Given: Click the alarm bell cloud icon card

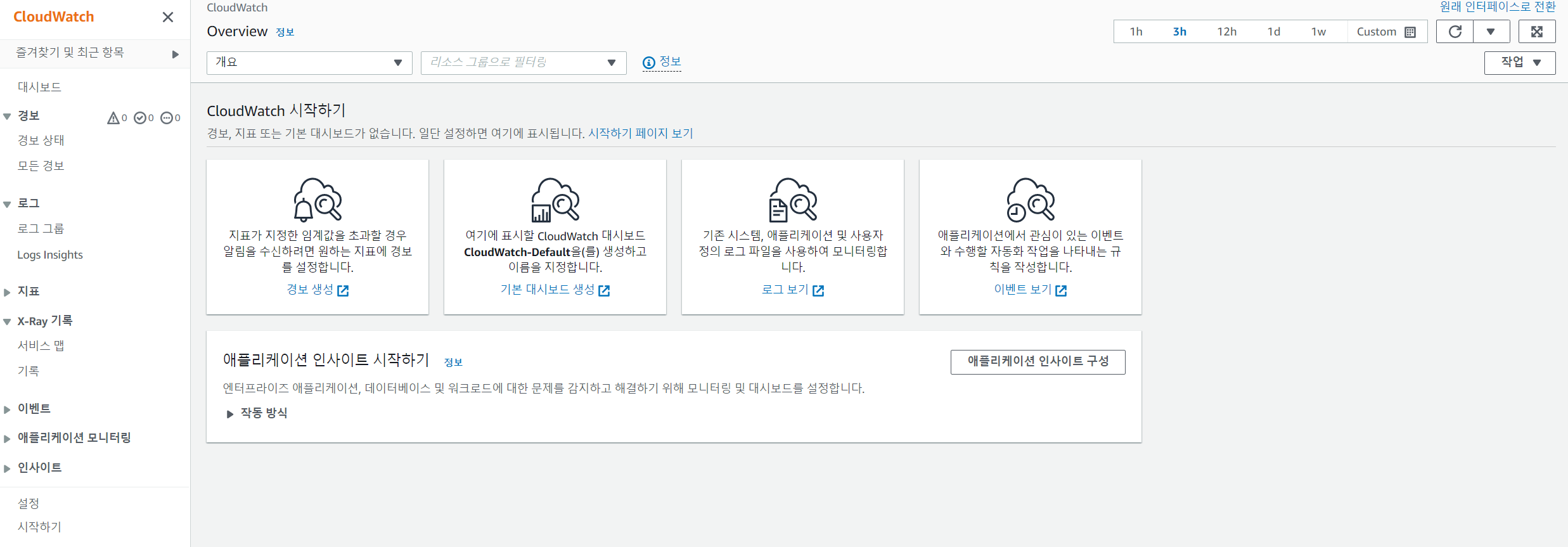Looking at the screenshot, I should 318,200.
